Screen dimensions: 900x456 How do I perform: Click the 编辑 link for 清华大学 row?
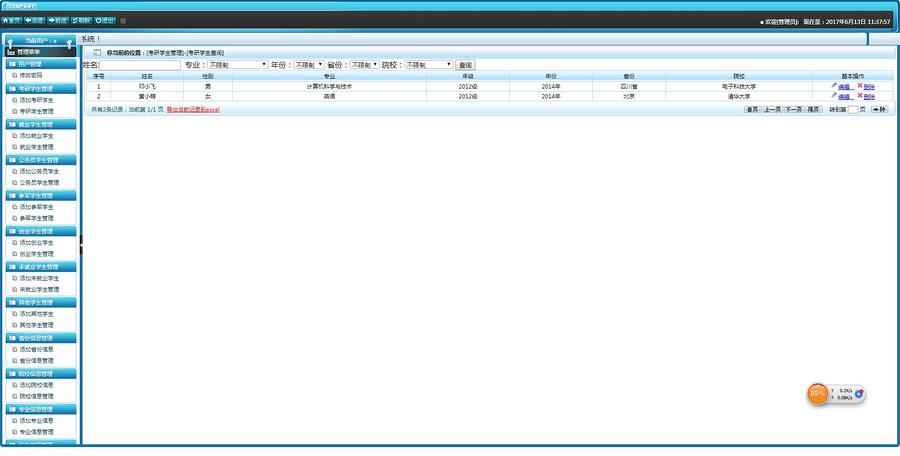point(844,96)
